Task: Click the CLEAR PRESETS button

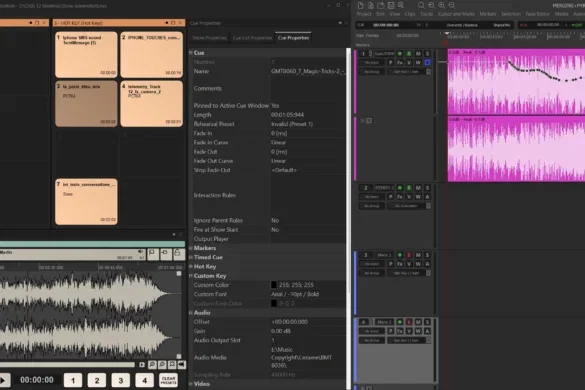Action: (x=168, y=380)
